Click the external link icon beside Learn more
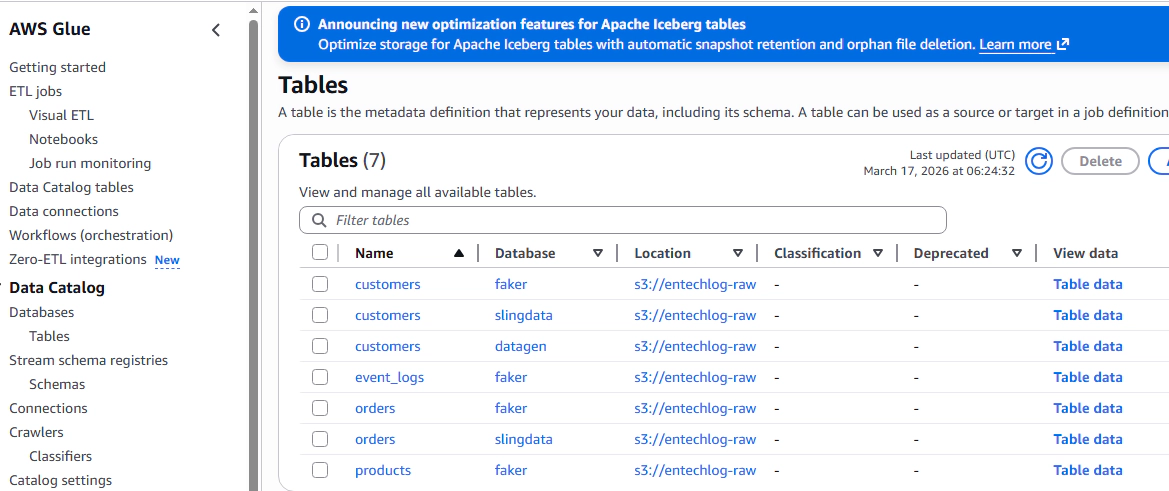The width and height of the screenshot is (1169, 491). [1063, 45]
